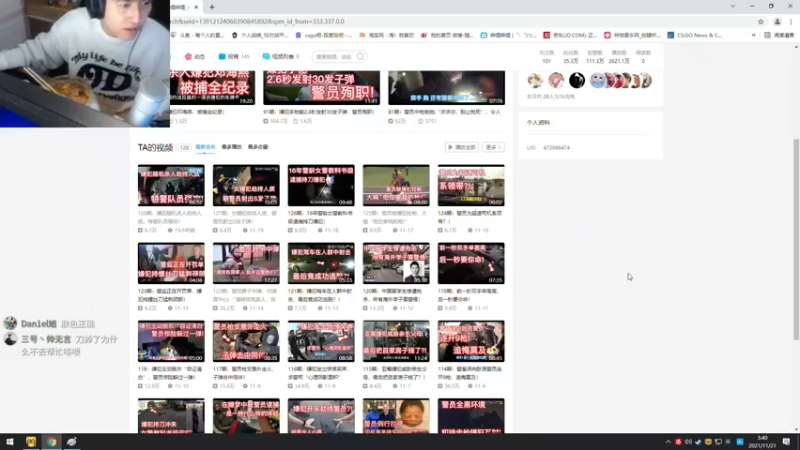The height and width of the screenshot is (450, 800).
Task: Click the search magnifier icon
Action: point(361,57)
